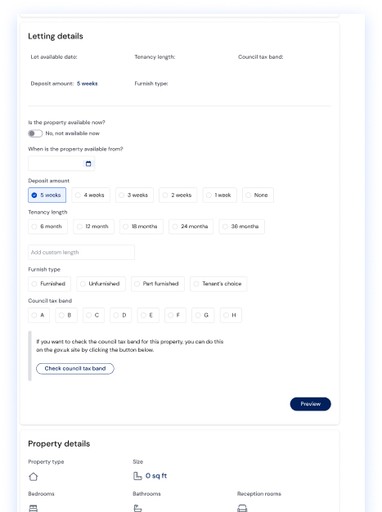This screenshot has width=382, height=512.
Task: Click the bathrooms bathtub icon
Action: tap(138, 508)
